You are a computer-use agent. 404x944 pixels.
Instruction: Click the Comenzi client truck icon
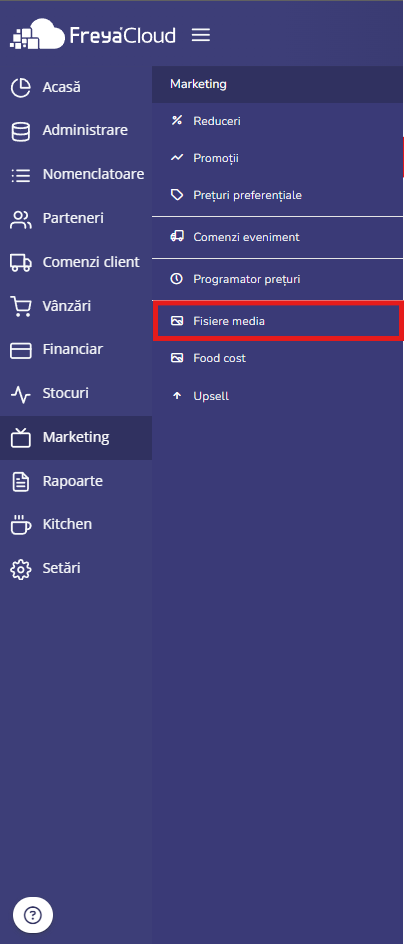(x=21, y=262)
